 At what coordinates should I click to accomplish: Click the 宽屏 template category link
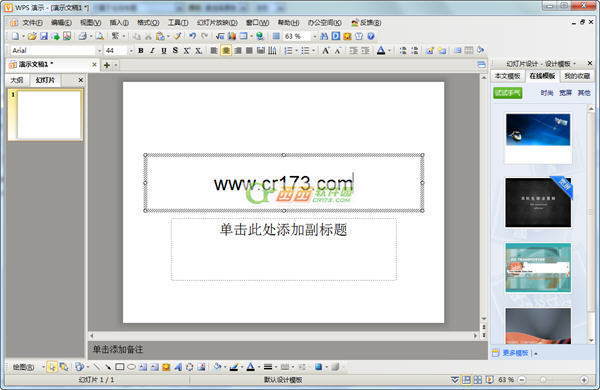coord(565,93)
